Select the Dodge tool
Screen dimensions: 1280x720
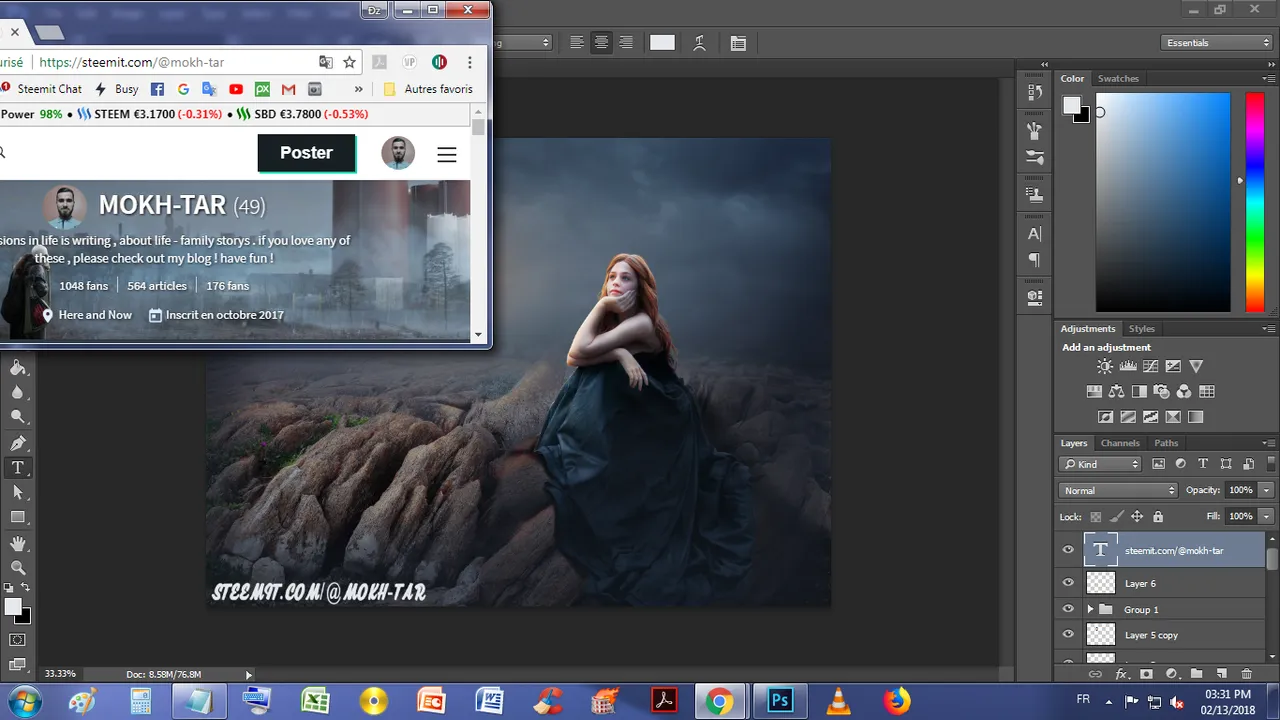18,418
